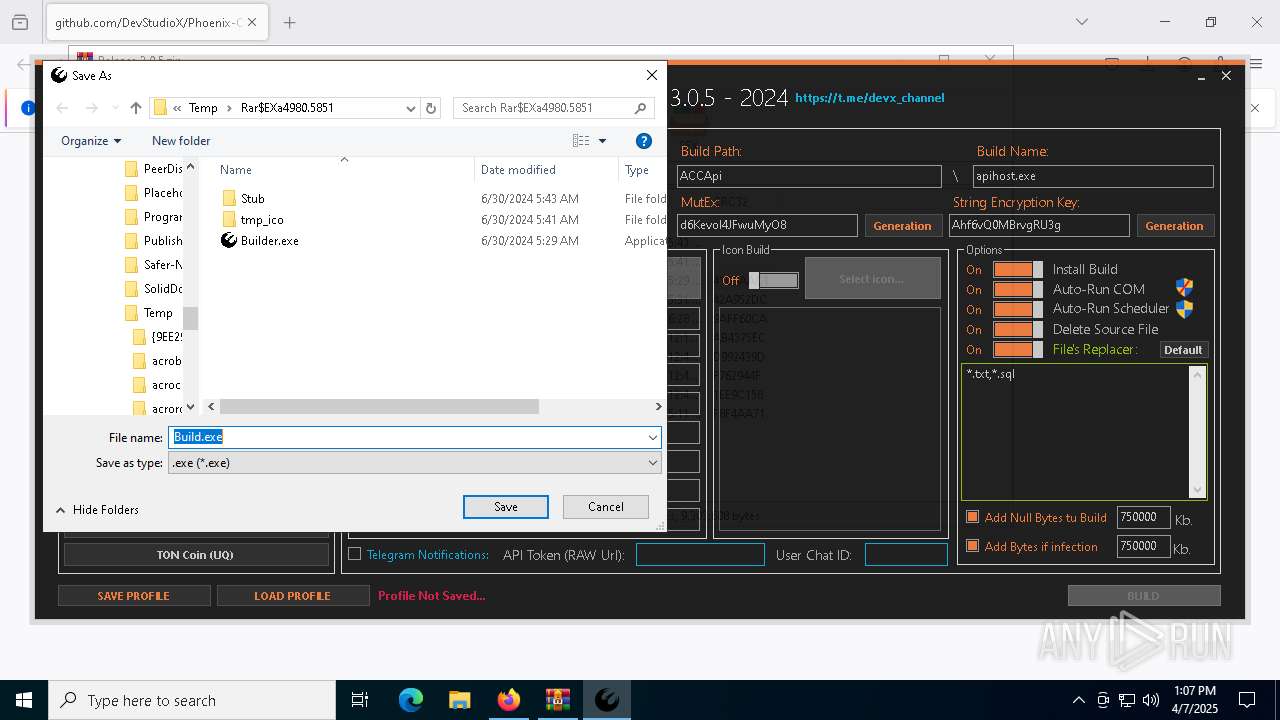Click LOAD PROFILE
This screenshot has width=1280, height=720.
click(x=292, y=596)
